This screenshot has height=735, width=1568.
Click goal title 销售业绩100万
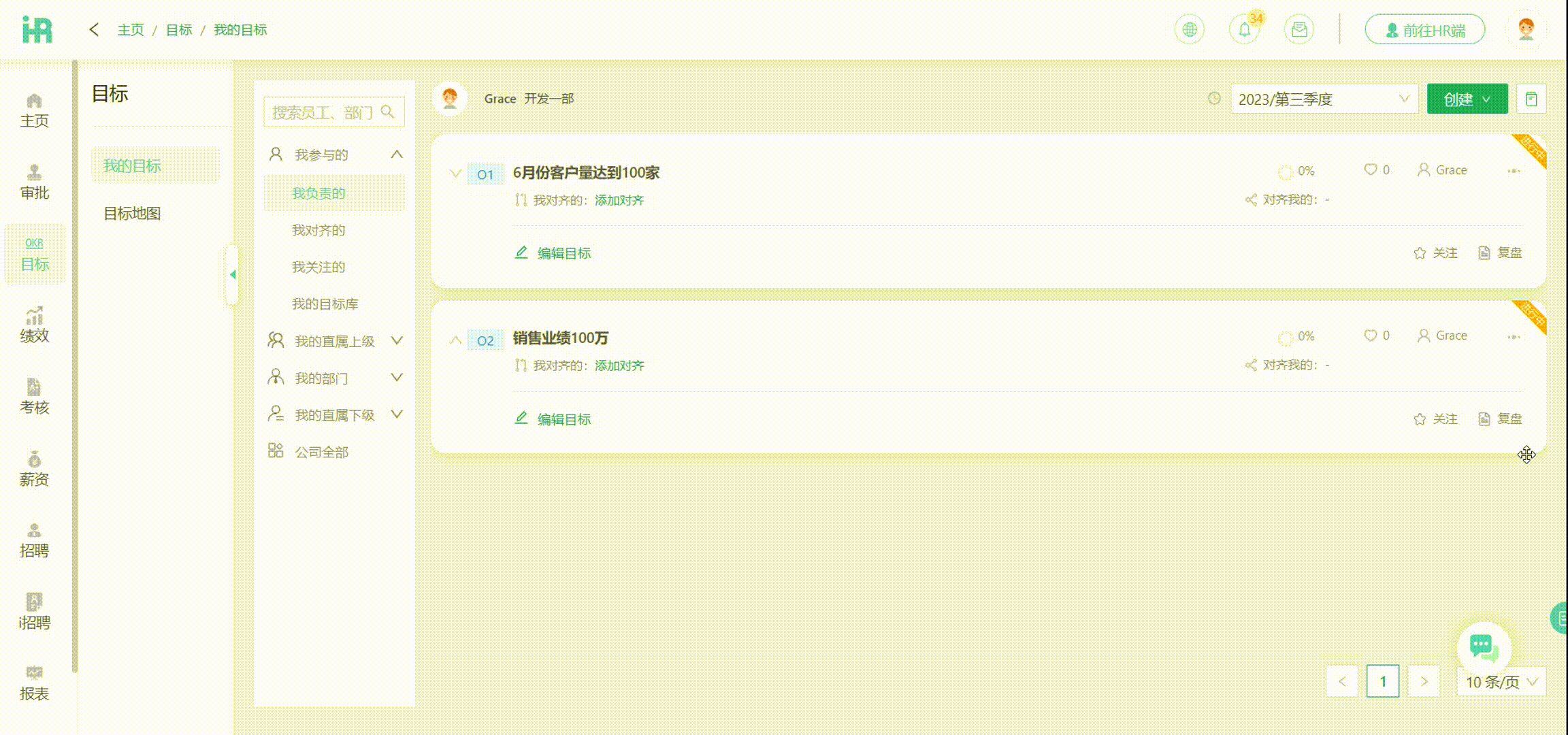(x=561, y=338)
